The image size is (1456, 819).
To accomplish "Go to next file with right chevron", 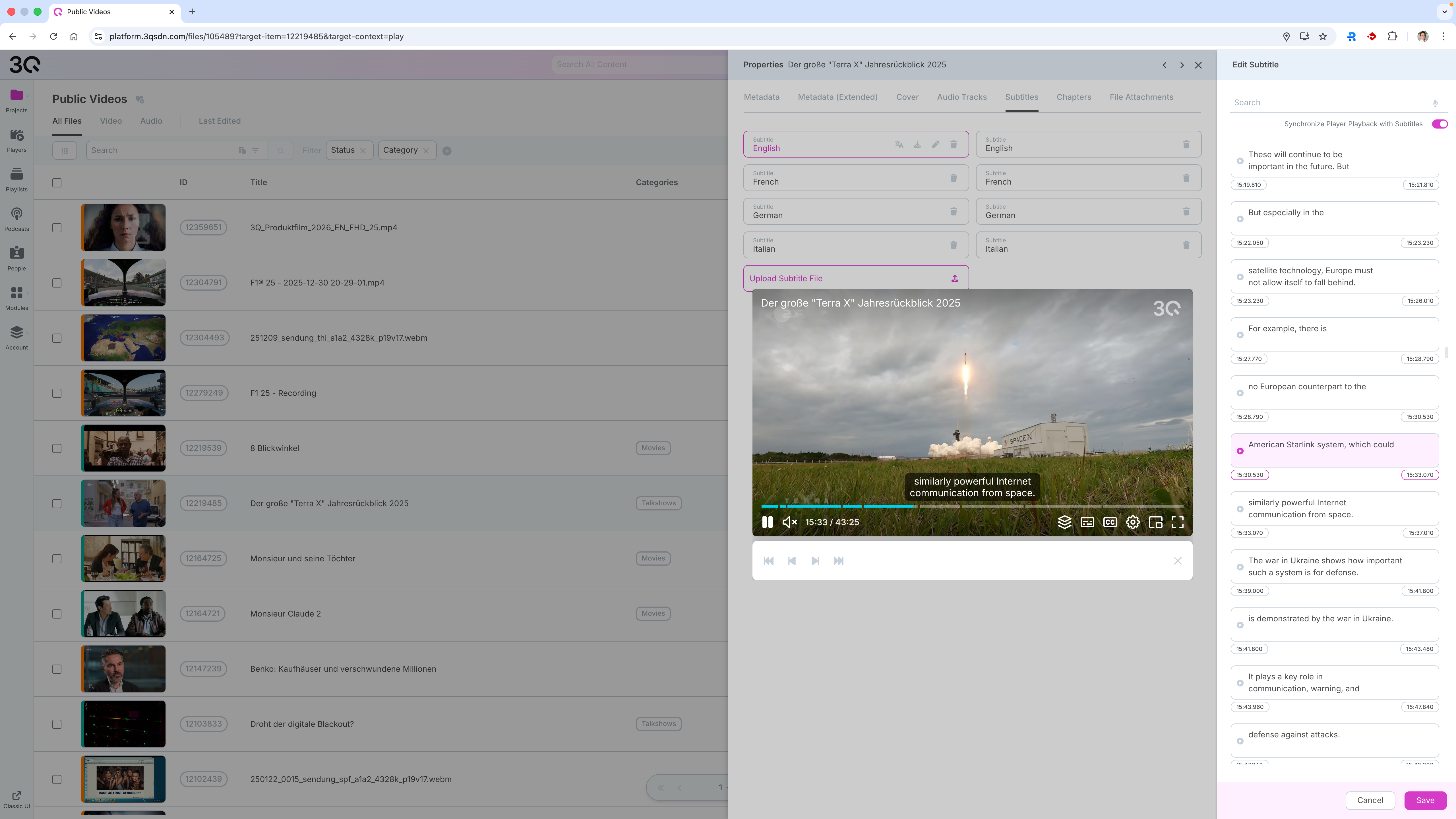I will pyautogui.click(x=1181, y=65).
